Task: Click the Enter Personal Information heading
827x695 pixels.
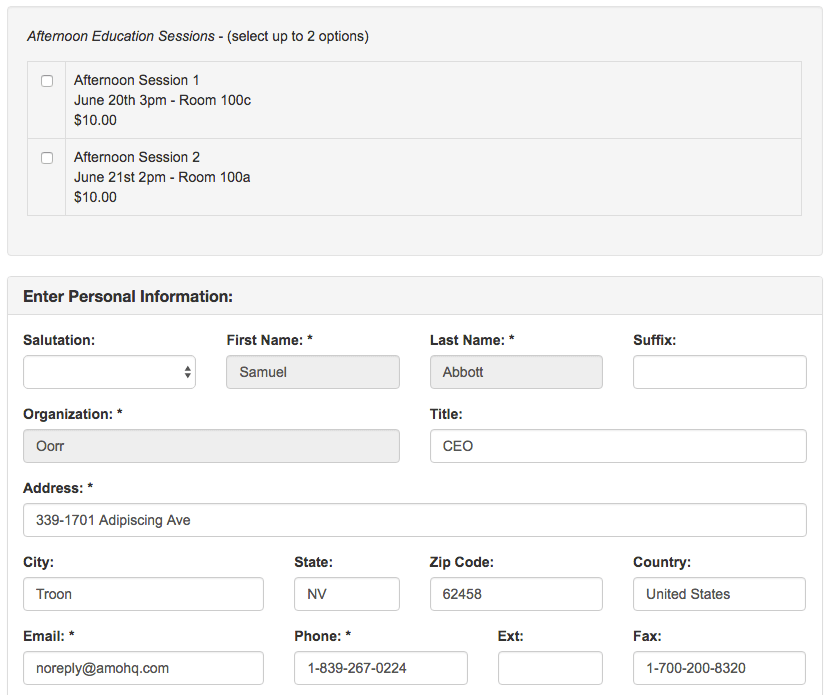Action: coord(128,297)
